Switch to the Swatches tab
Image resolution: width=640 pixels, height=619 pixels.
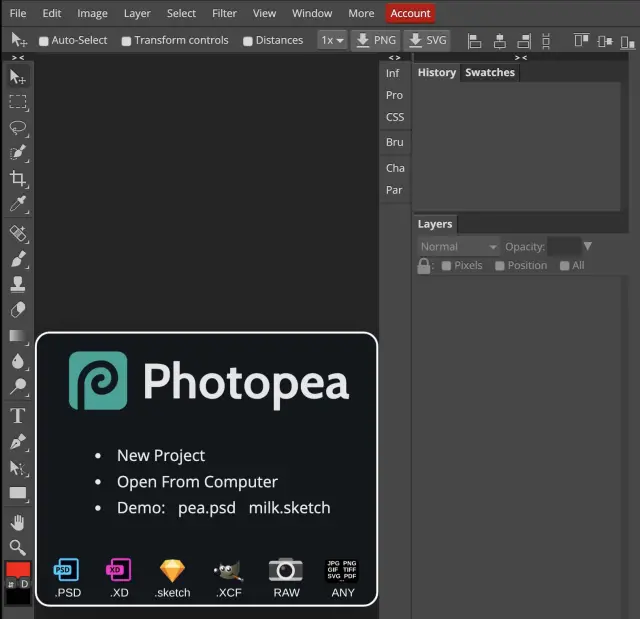pyautogui.click(x=490, y=73)
